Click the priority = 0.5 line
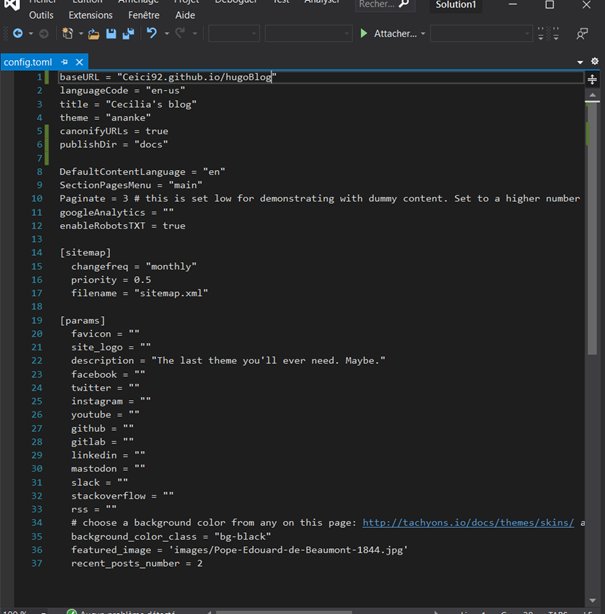The width and height of the screenshot is (605, 614). [x=111, y=280]
